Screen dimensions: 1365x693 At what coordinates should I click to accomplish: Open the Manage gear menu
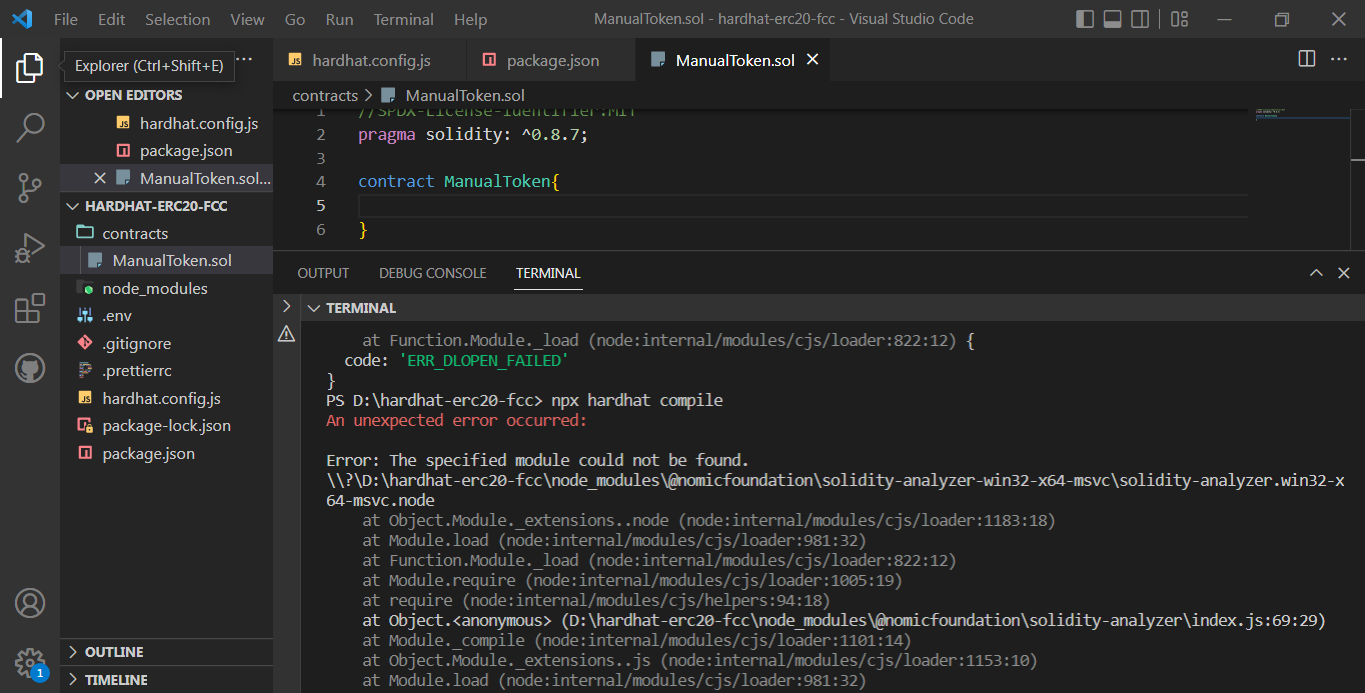click(30, 662)
